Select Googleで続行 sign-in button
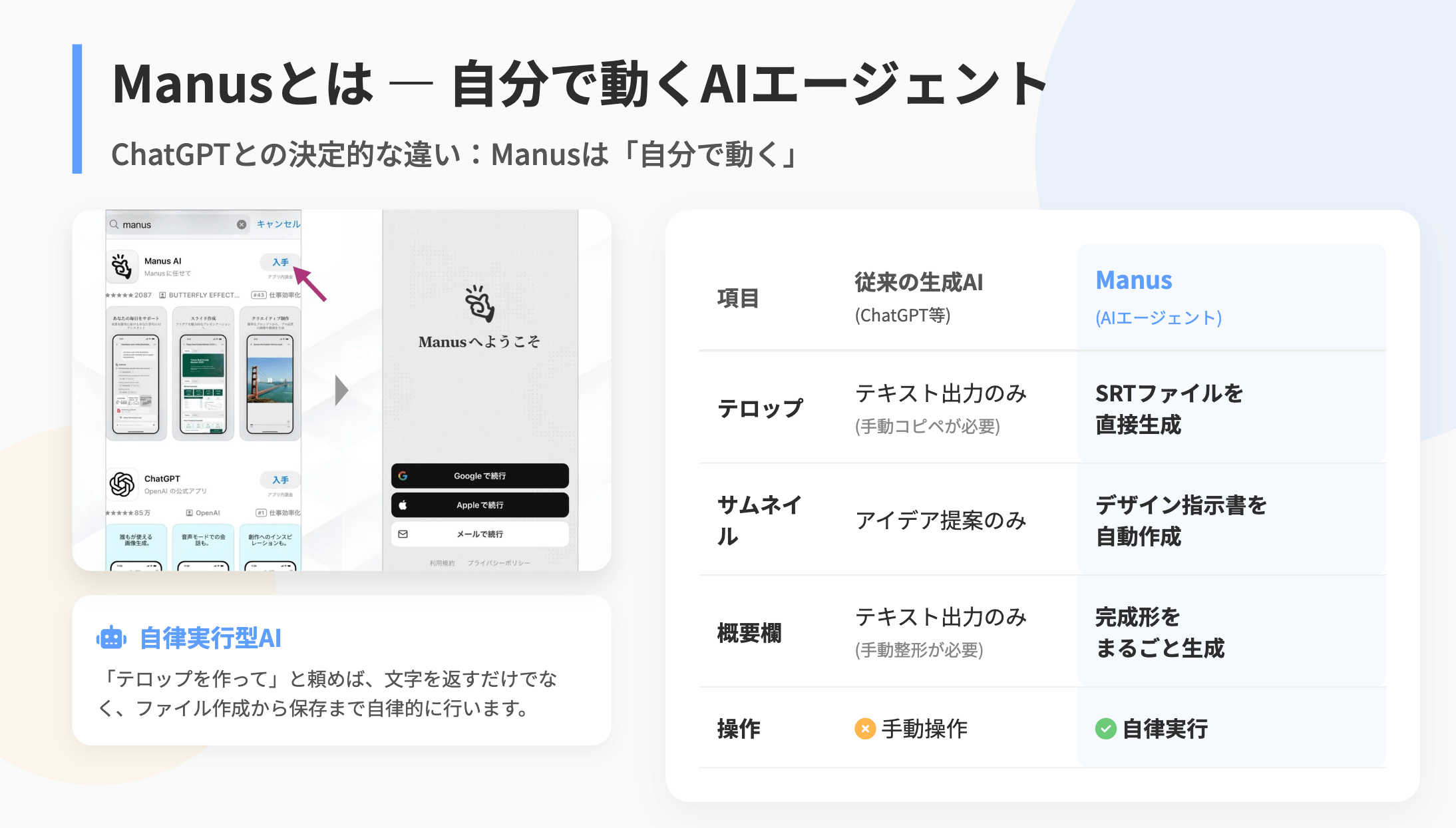The image size is (1456, 828). tap(480, 476)
